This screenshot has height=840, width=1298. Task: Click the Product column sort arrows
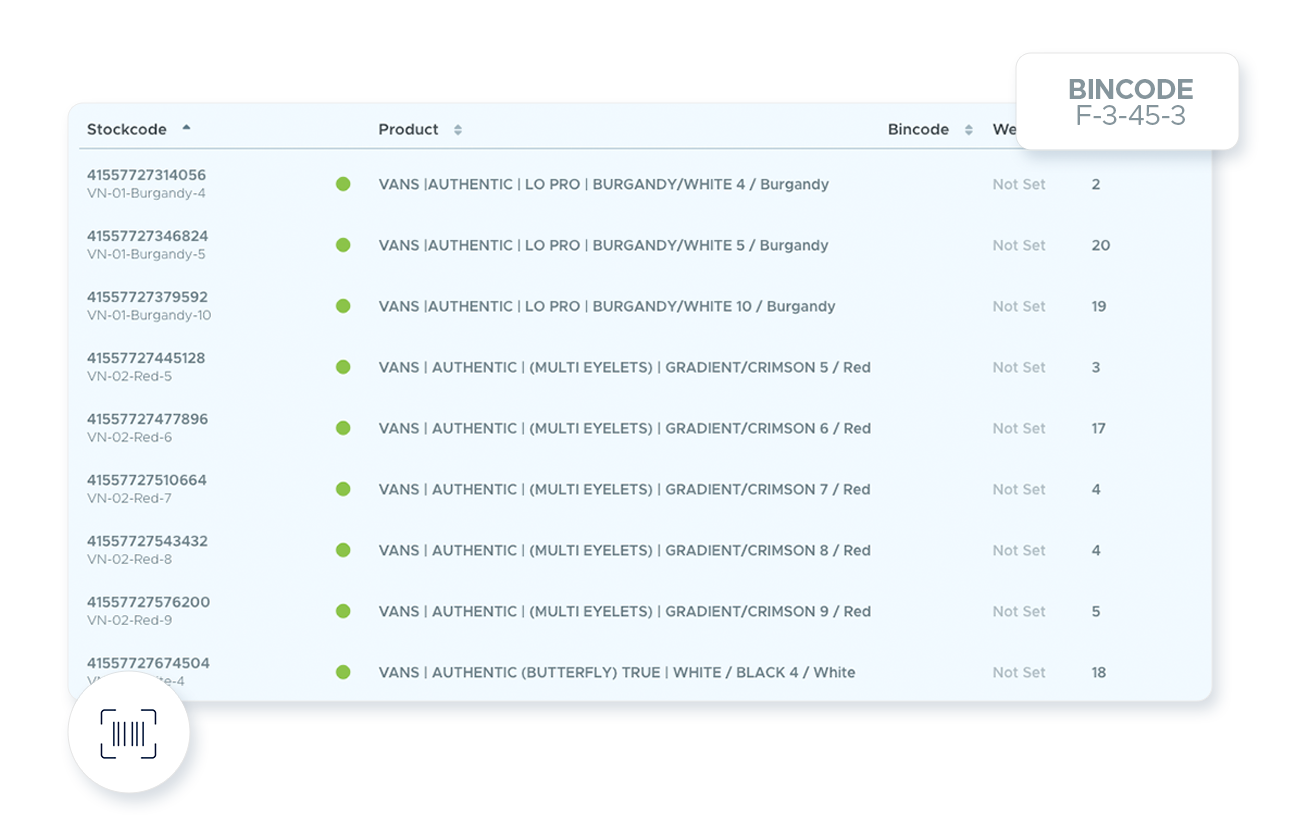pyautogui.click(x=458, y=130)
